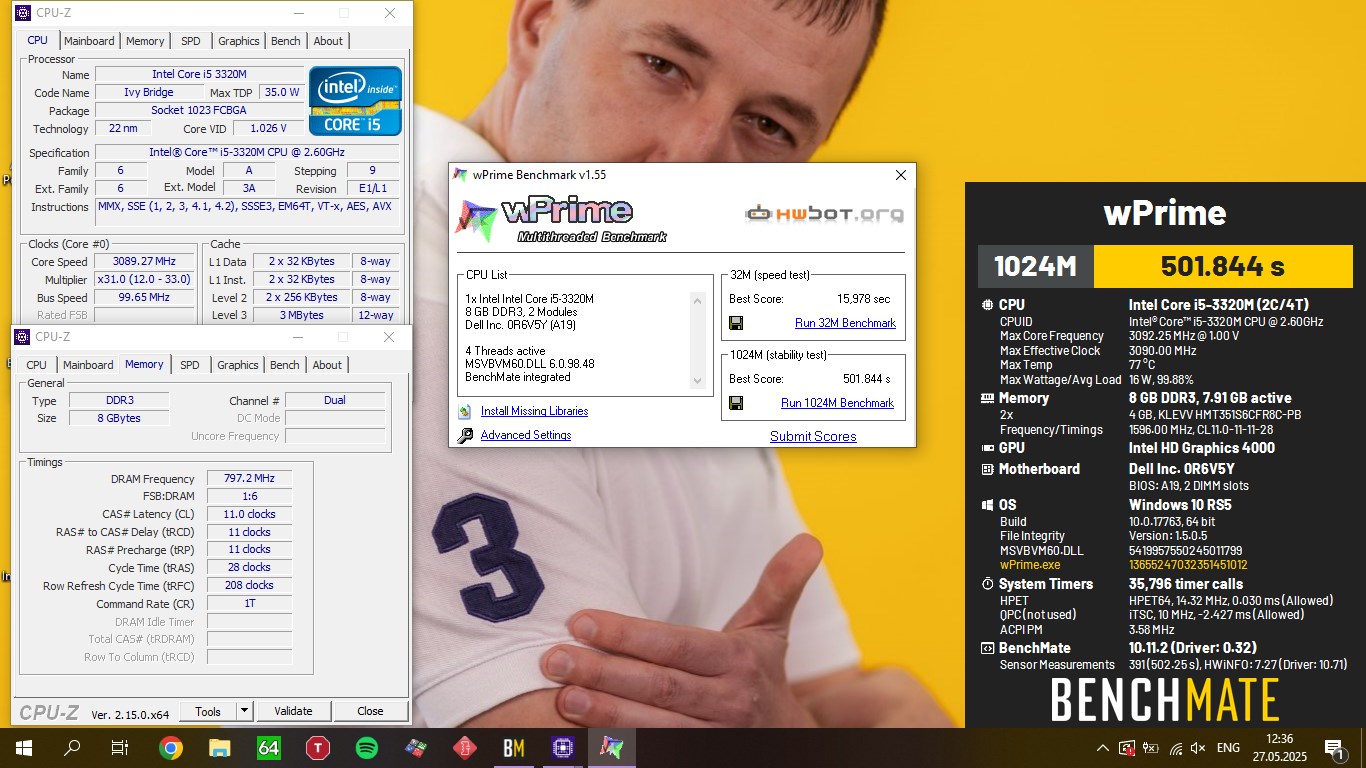Image resolution: width=1366 pixels, height=768 pixels.
Task: Open About tab in top CPU-Z window
Action: point(328,41)
